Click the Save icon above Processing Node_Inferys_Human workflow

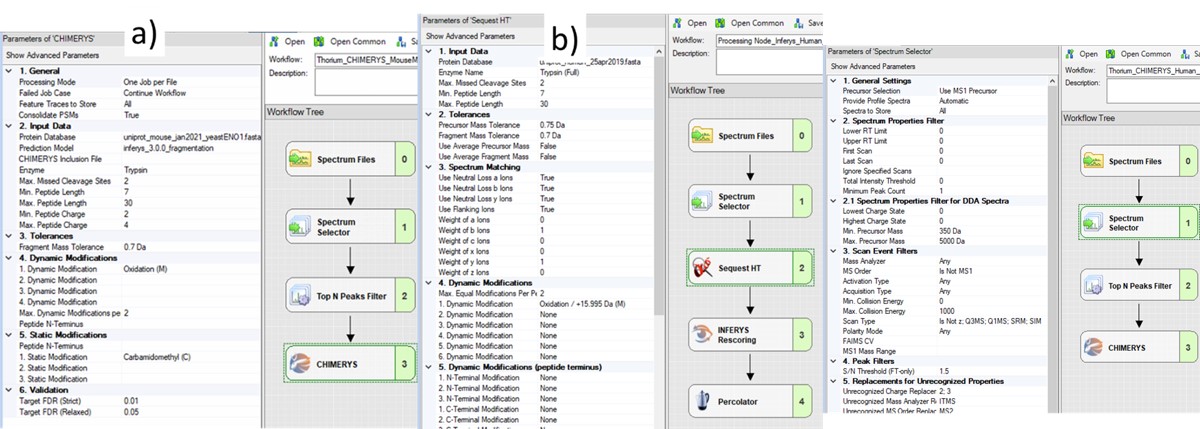click(798, 22)
